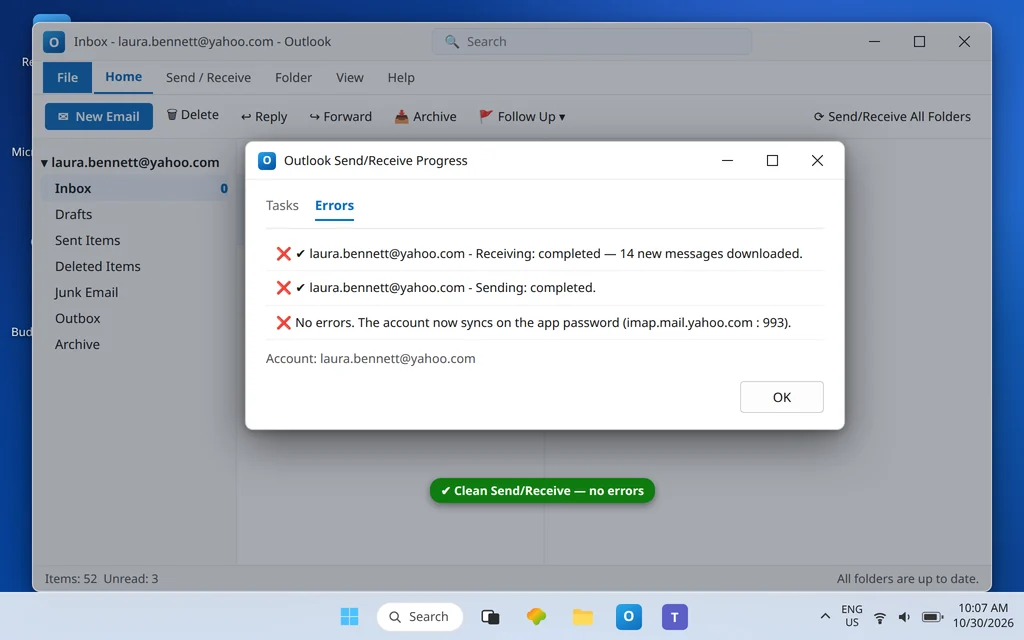Open Teams from the taskbar
The height and width of the screenshot is (640, 1024).
(x=675, y=616)
